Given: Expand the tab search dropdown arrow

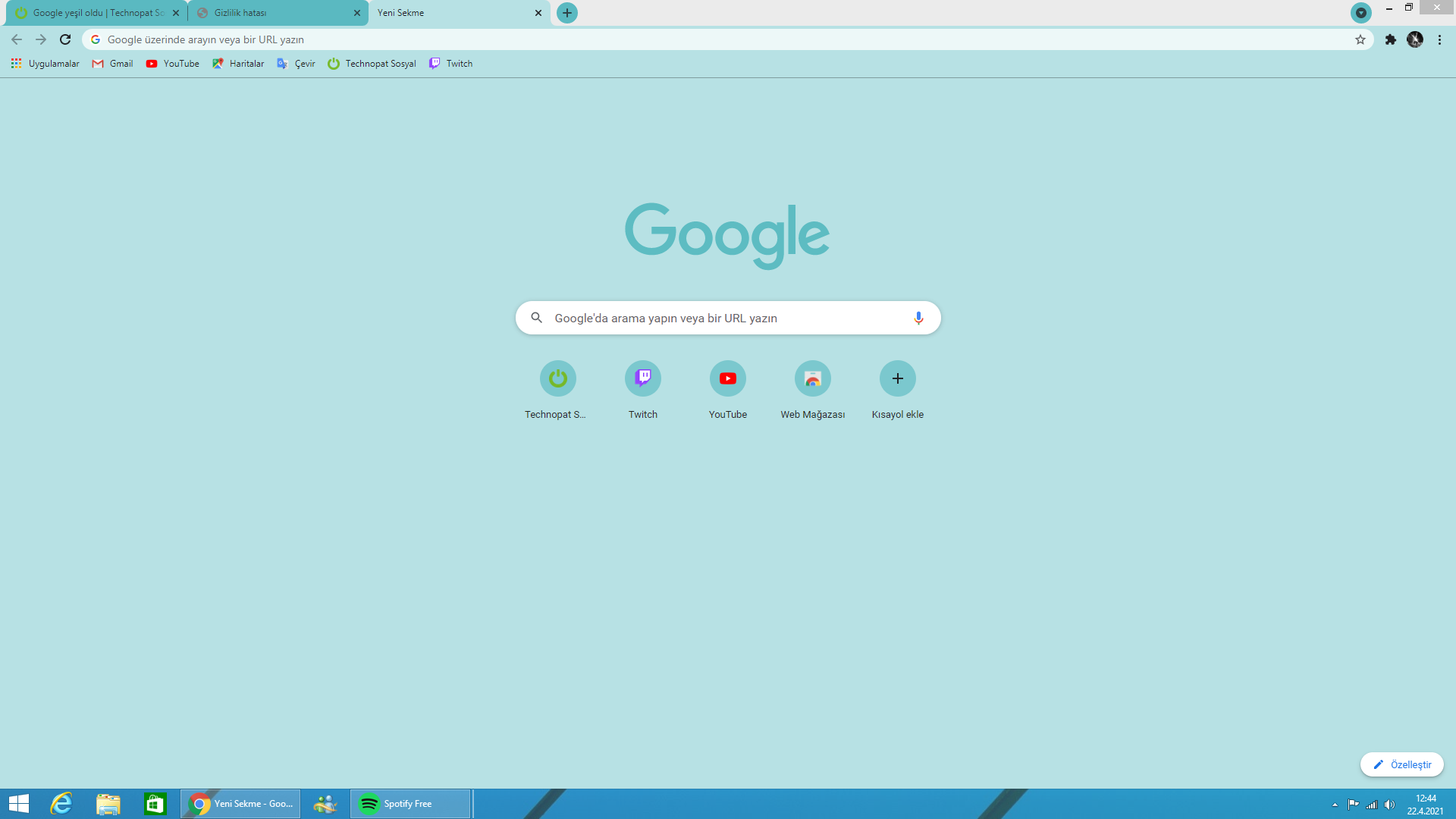Looking at the screenshot, I should pos(1361,13).
